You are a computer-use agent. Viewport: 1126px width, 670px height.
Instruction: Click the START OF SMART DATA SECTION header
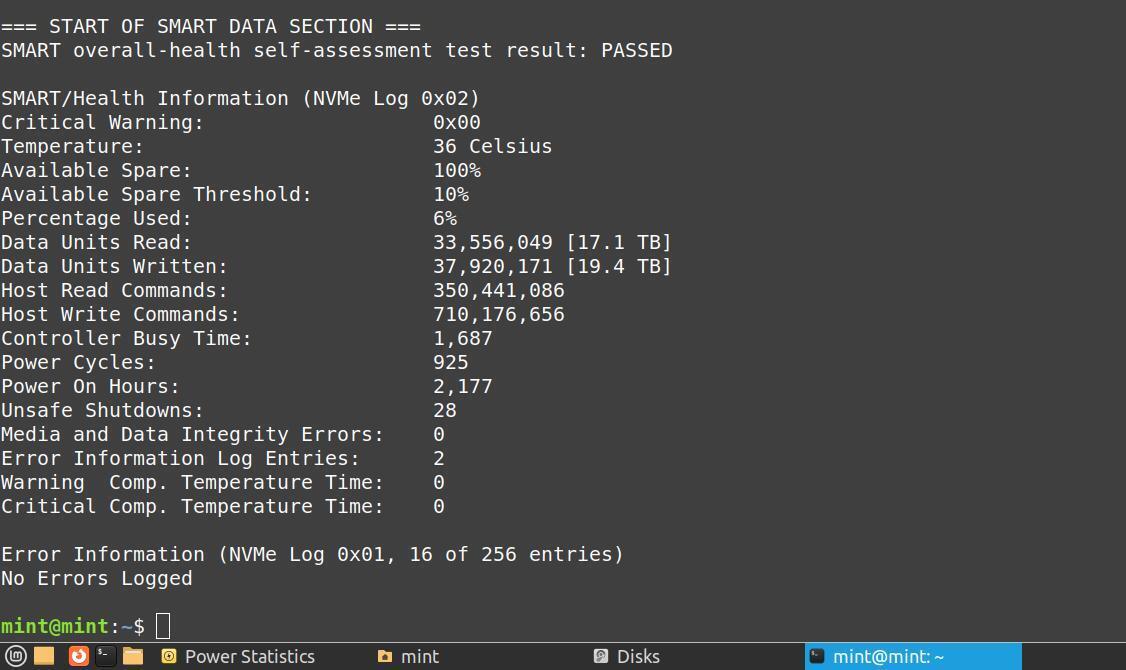(x=210, y=26)
